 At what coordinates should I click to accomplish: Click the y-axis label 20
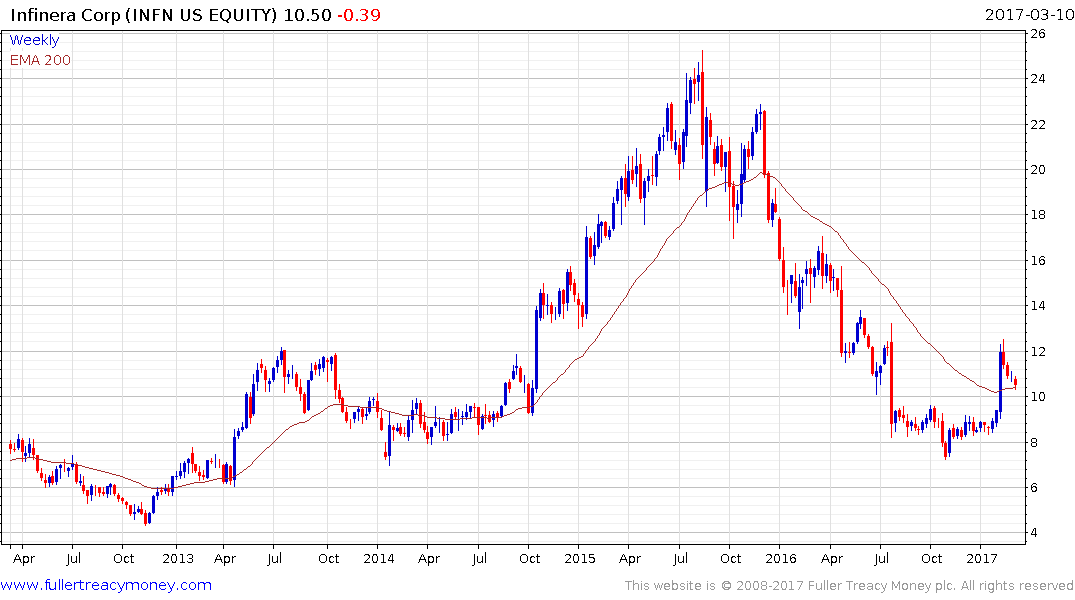(1038, 170)
